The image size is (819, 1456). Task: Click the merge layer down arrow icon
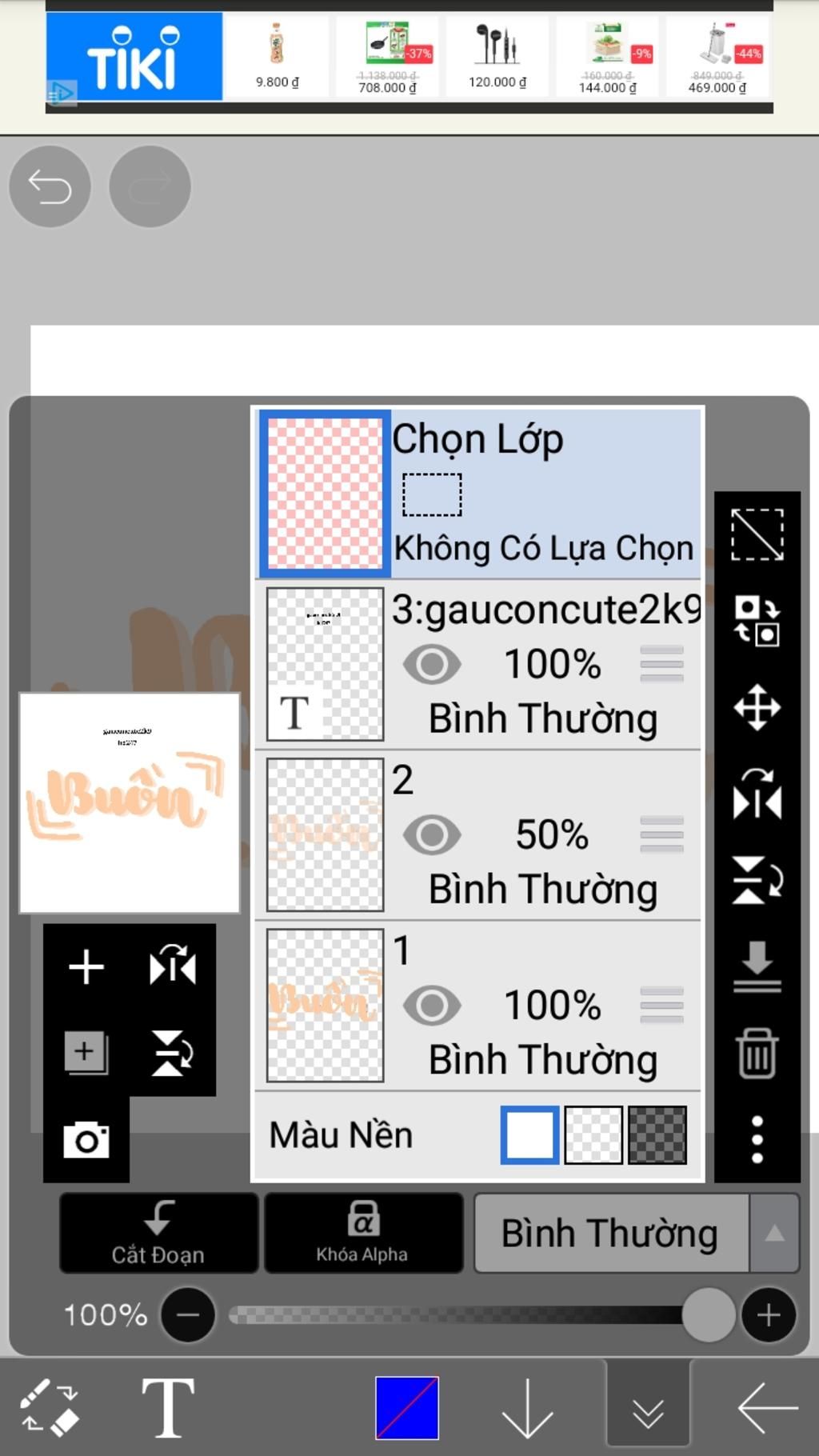click(x=757, y=966)
